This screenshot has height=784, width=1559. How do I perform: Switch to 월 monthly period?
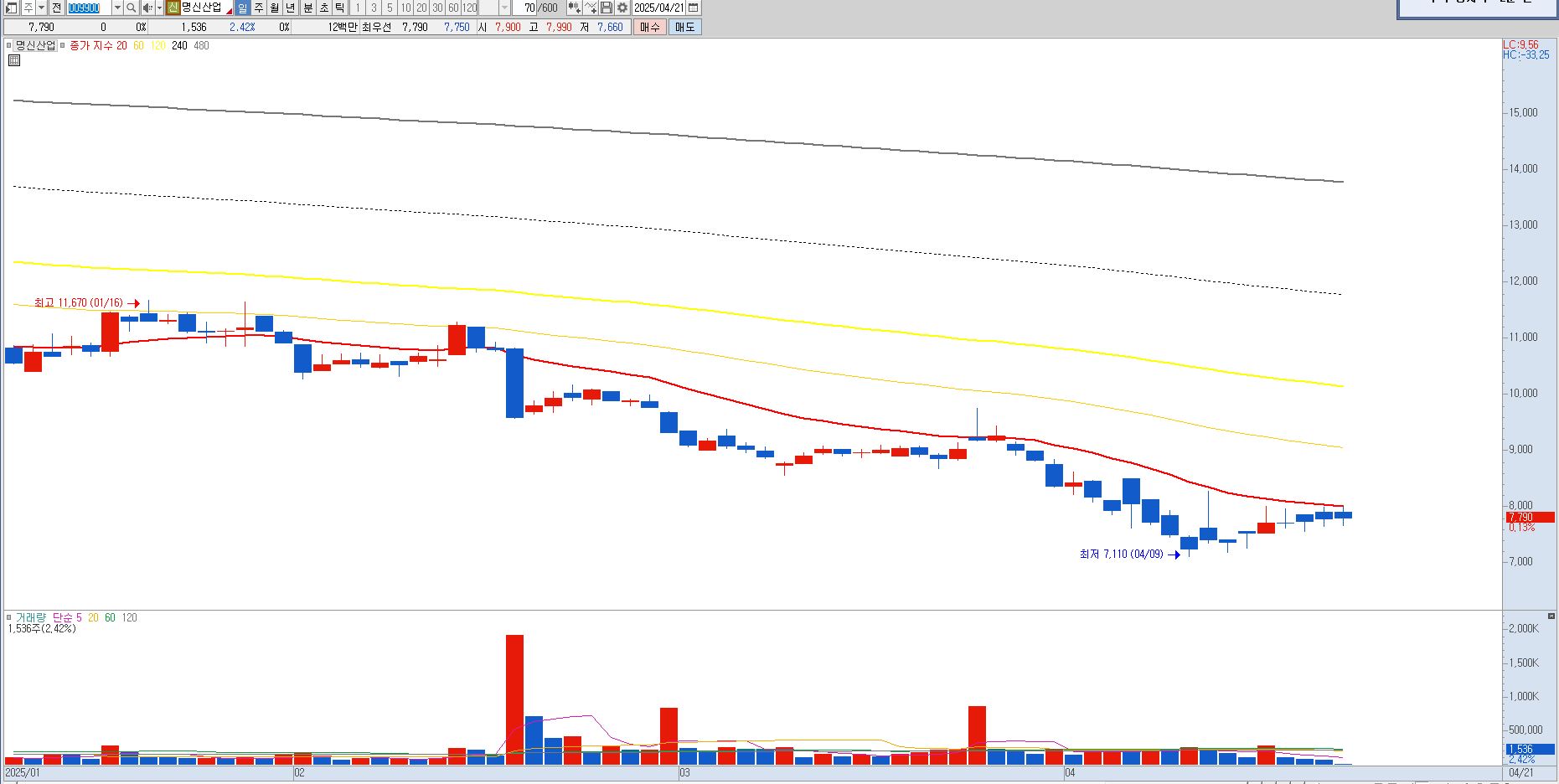point(275,8)
